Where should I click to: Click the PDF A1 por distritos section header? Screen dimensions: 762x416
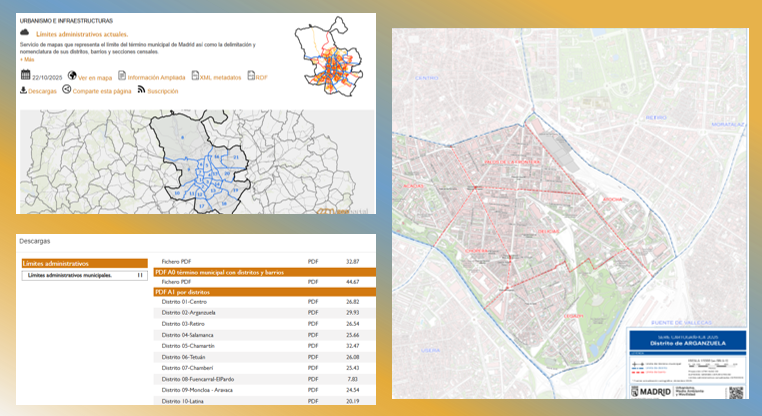[265, 292]
